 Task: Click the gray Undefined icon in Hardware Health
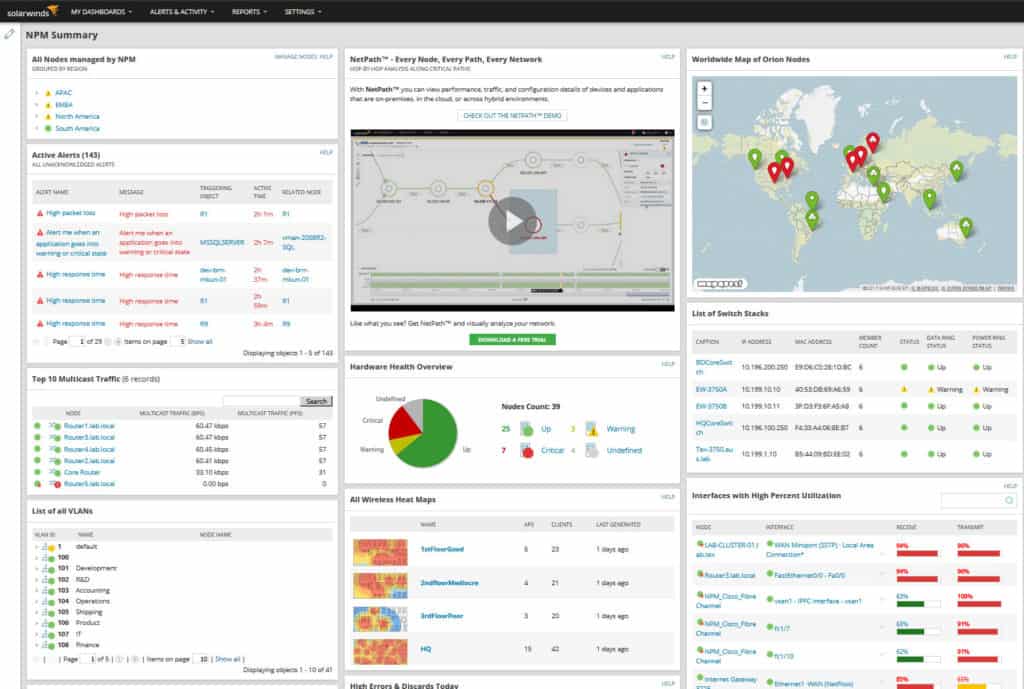(x=592, y=451)
